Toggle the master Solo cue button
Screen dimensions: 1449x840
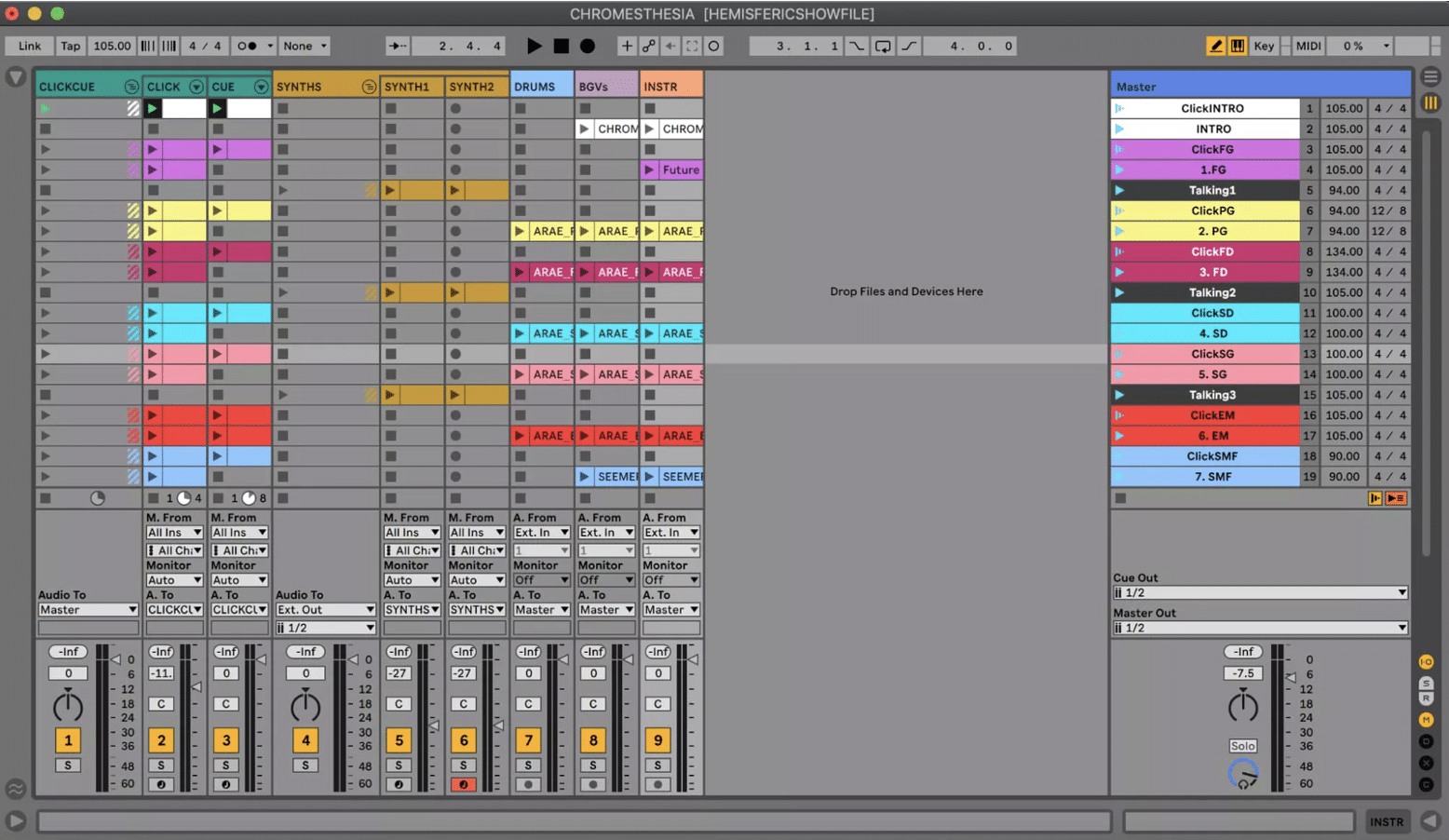[x=1243, y=746]
